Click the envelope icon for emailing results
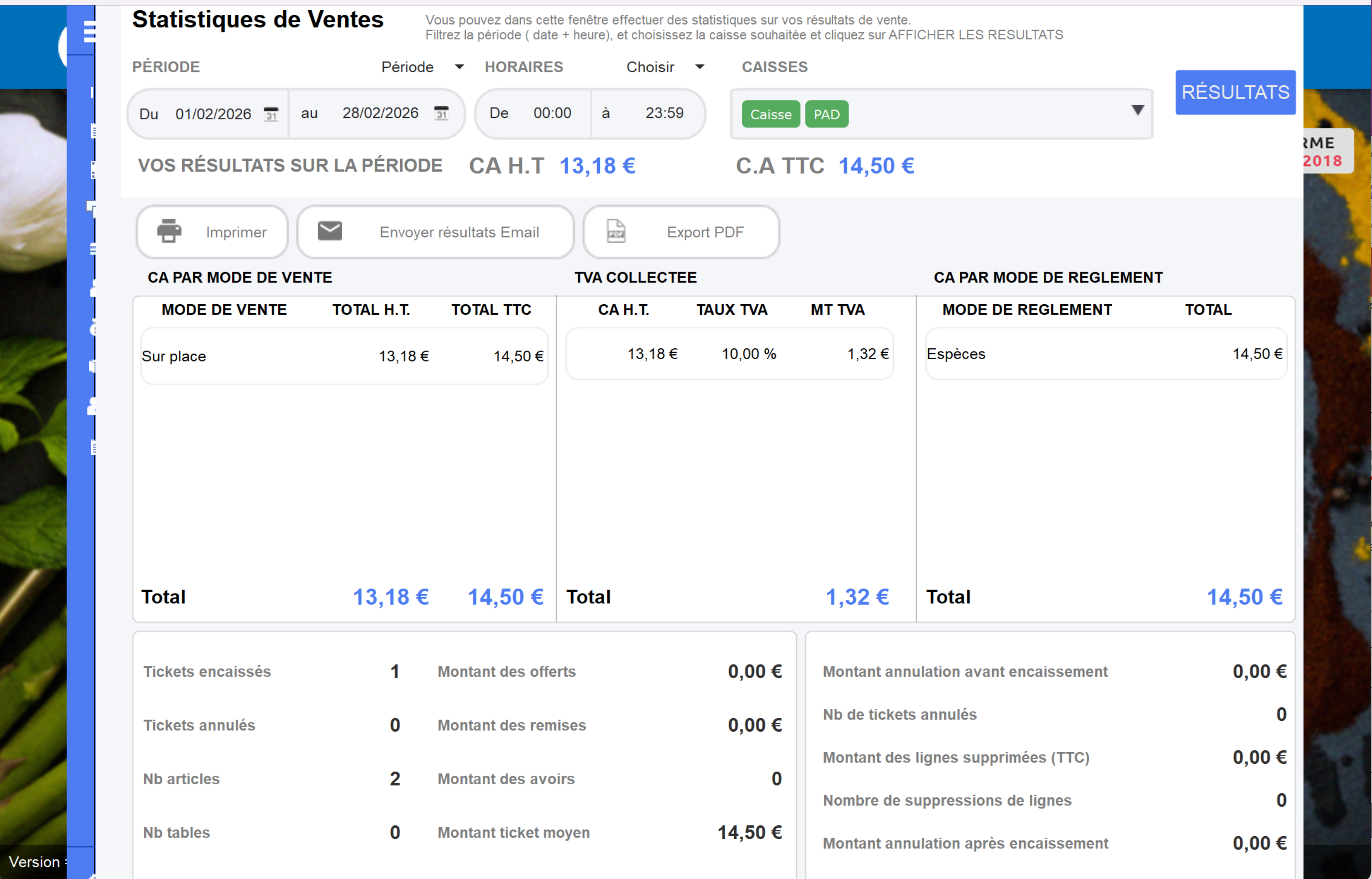 (x=330, y=231)
